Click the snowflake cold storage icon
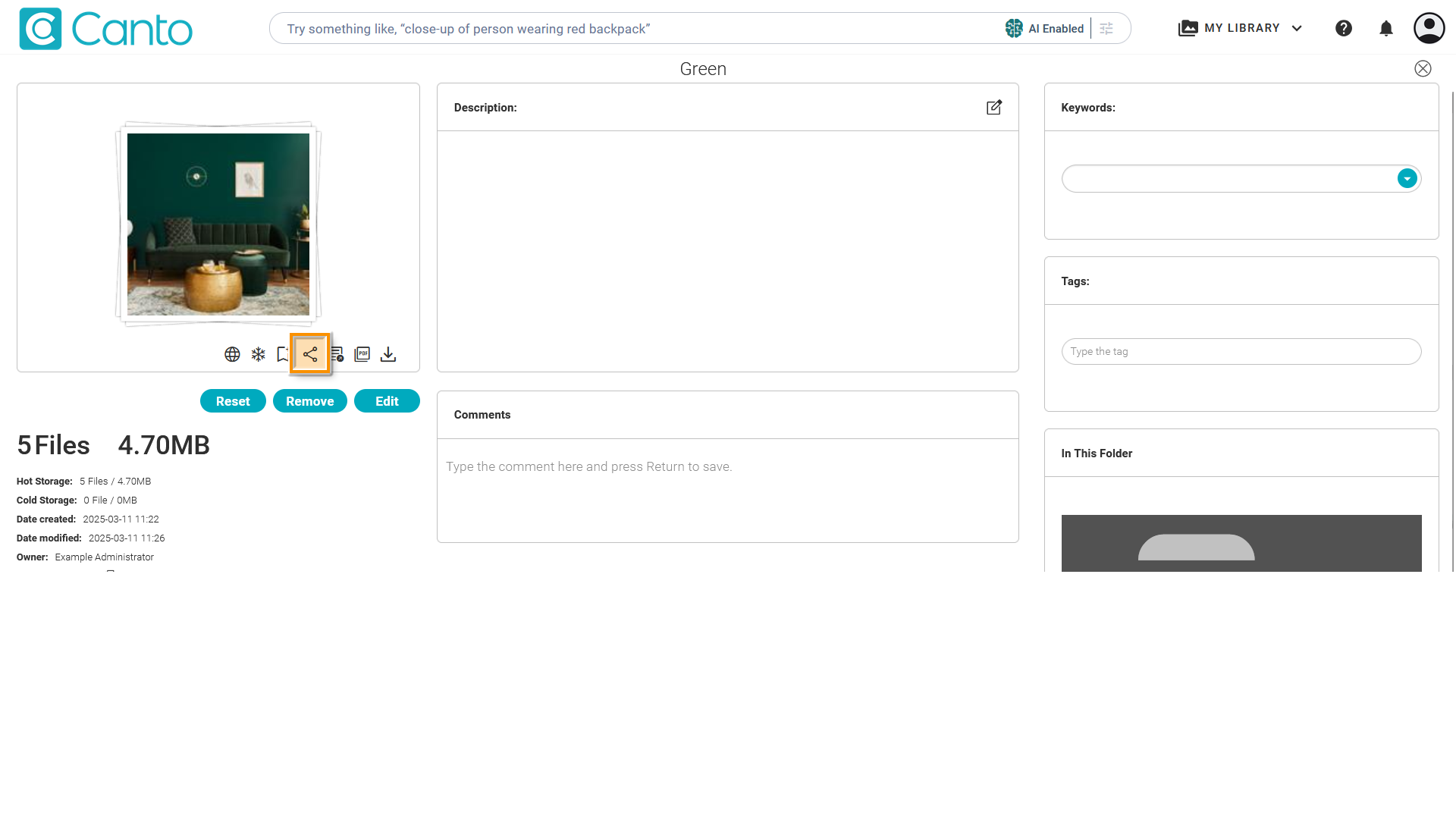This screenshot has width=1456, height=819. coord(259,354)
